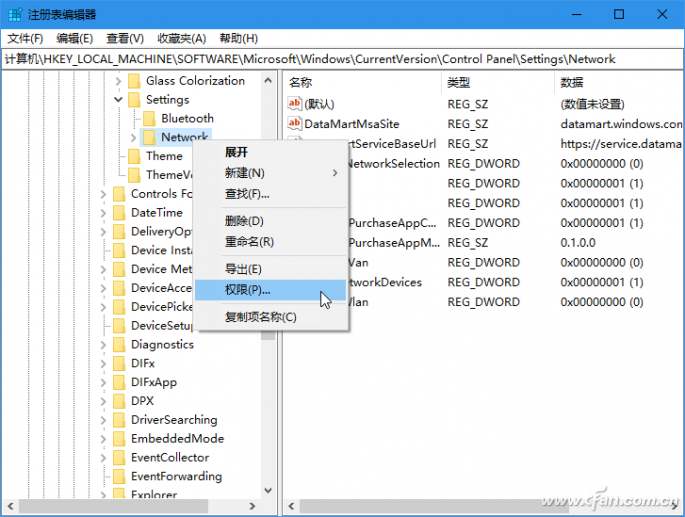685x517 pixels.
Task: Click the Registry Editor title bar icon
Action: [15, 14]
